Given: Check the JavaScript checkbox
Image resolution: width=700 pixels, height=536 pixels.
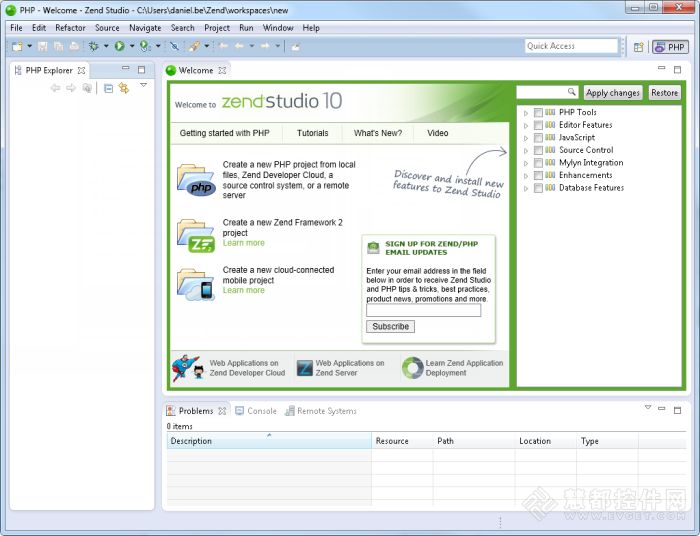Looking at the screenshot, I should [x=538, y=137].
